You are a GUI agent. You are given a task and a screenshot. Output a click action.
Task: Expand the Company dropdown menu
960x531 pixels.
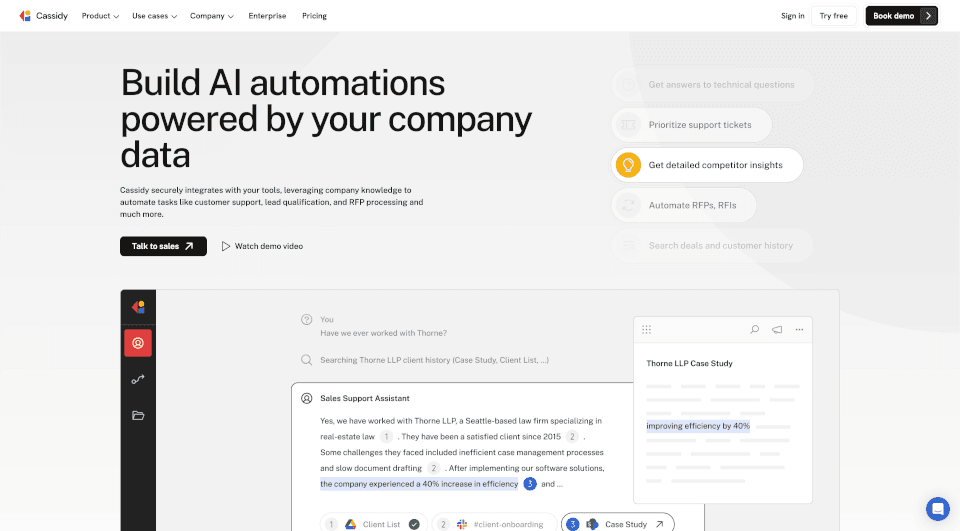click(212, 16)
